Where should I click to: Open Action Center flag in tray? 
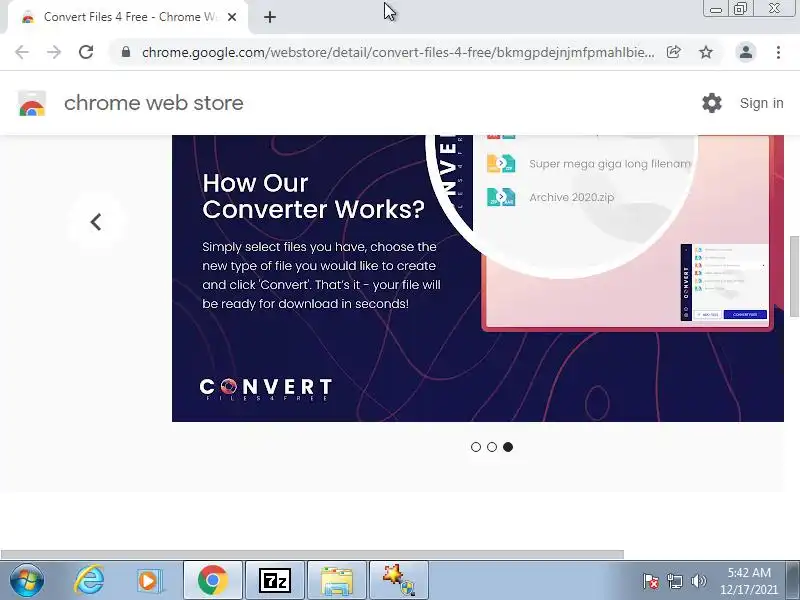(651, 581)
